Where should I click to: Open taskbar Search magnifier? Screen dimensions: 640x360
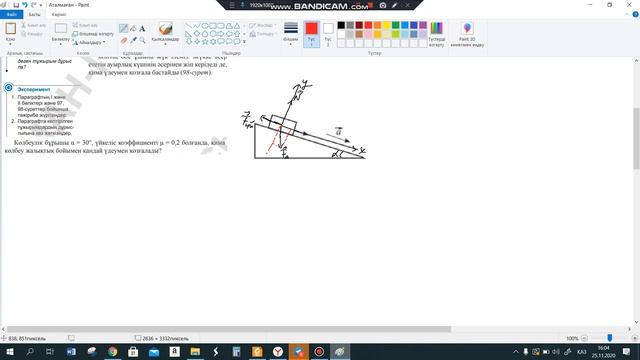(30, 351)
